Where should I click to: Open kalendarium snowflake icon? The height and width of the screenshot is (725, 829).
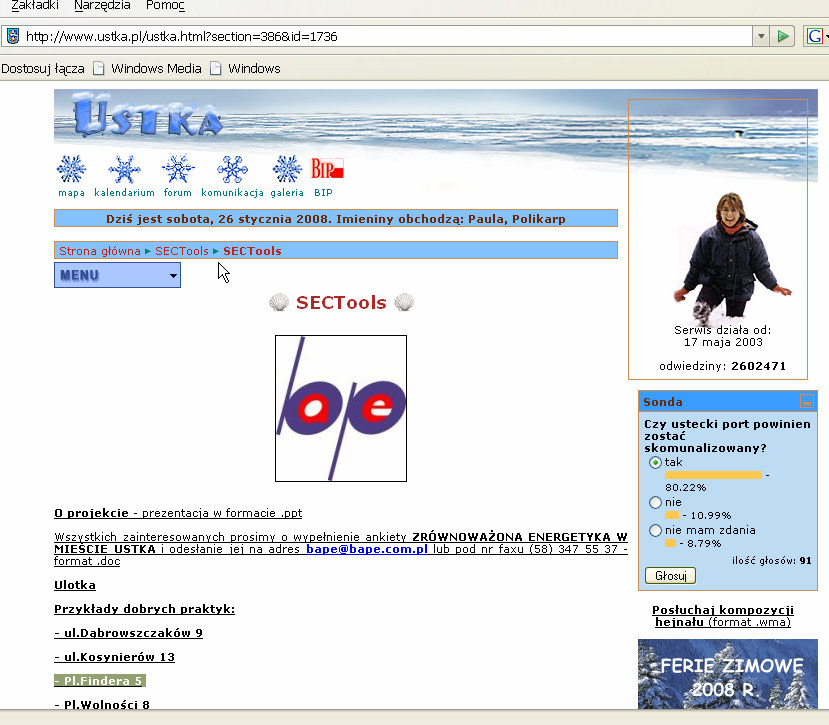tap(125, 169)
